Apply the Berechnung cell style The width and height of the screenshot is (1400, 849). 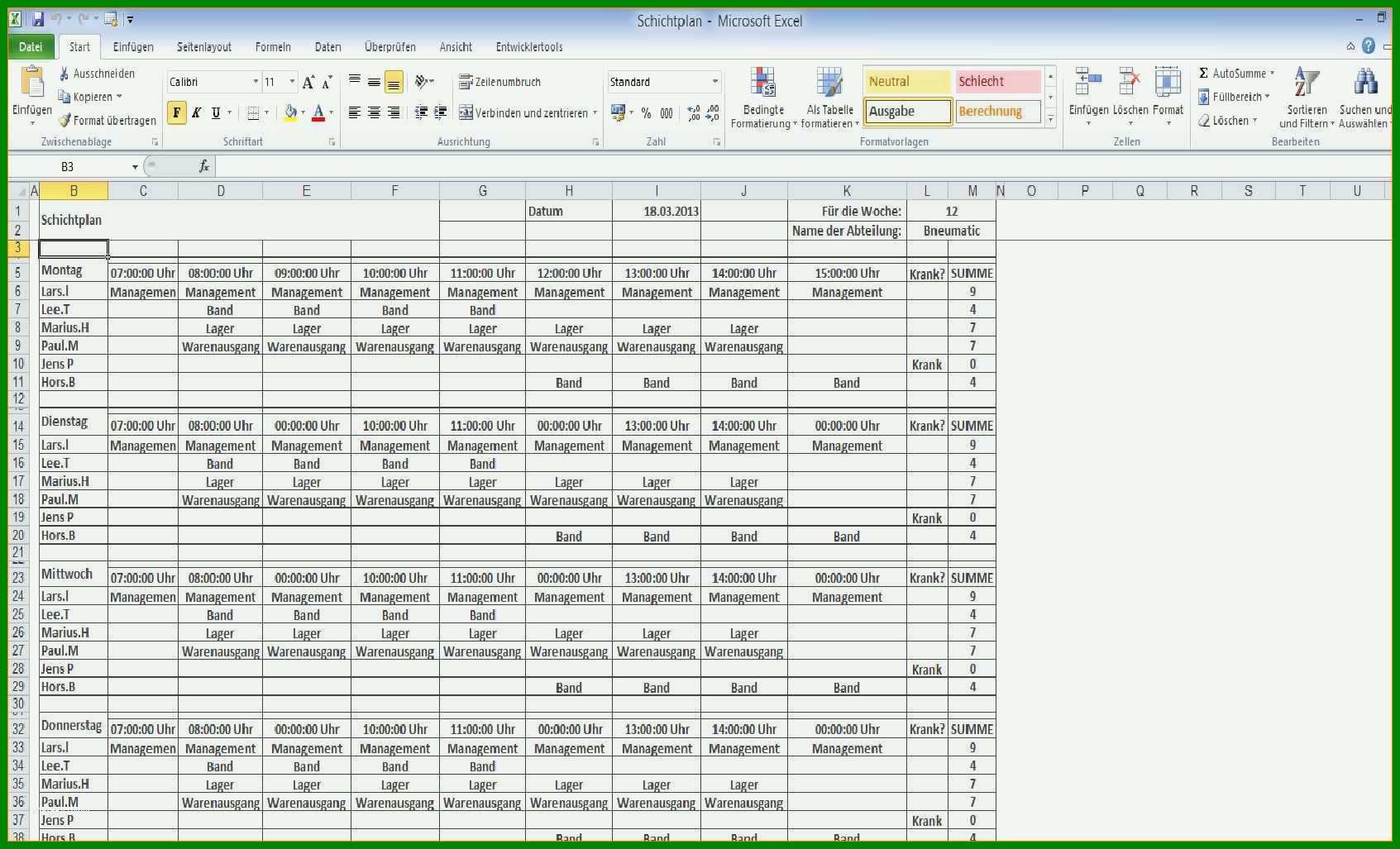click(998, 112)
